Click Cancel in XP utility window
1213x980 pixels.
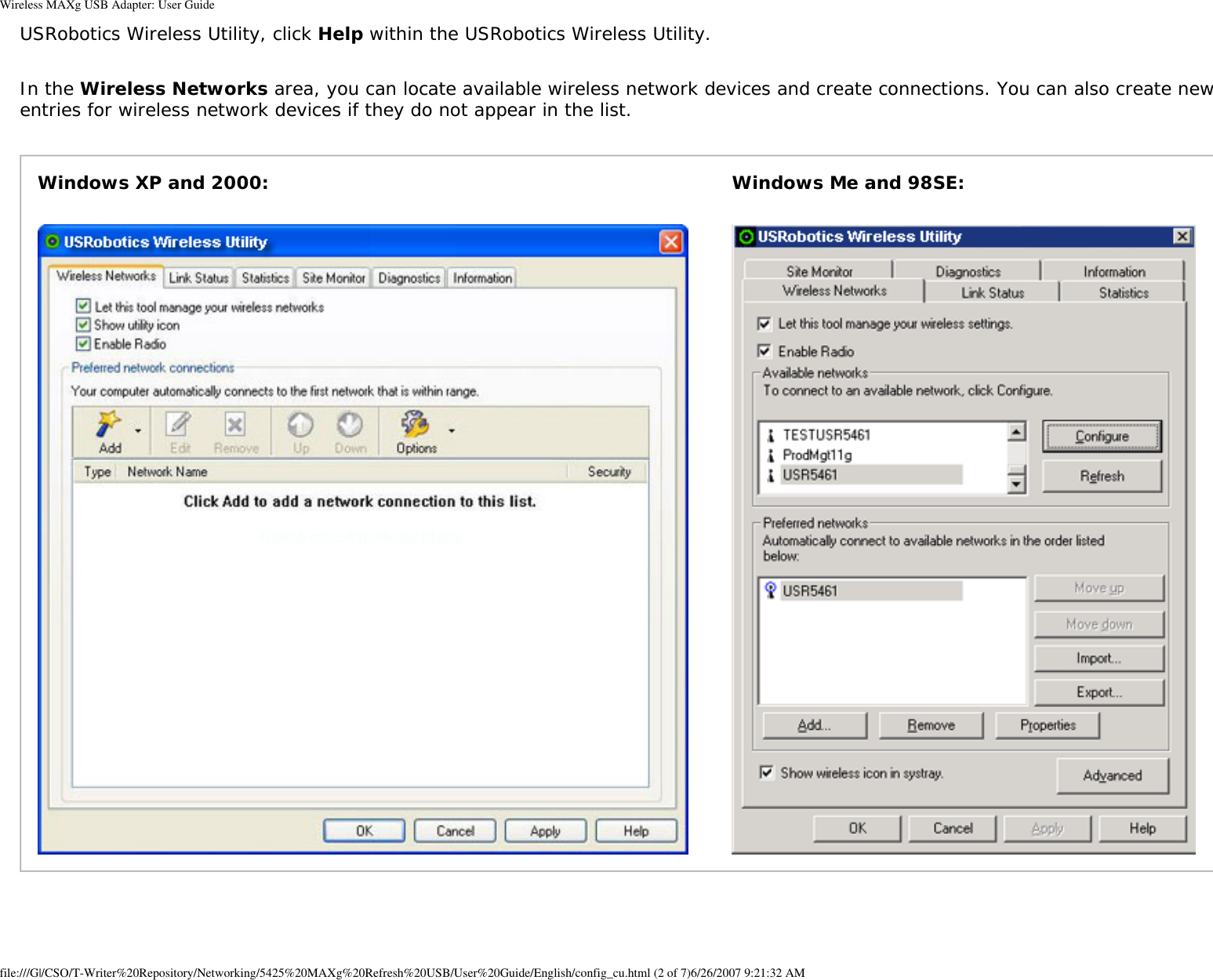[x=455, y=830]
